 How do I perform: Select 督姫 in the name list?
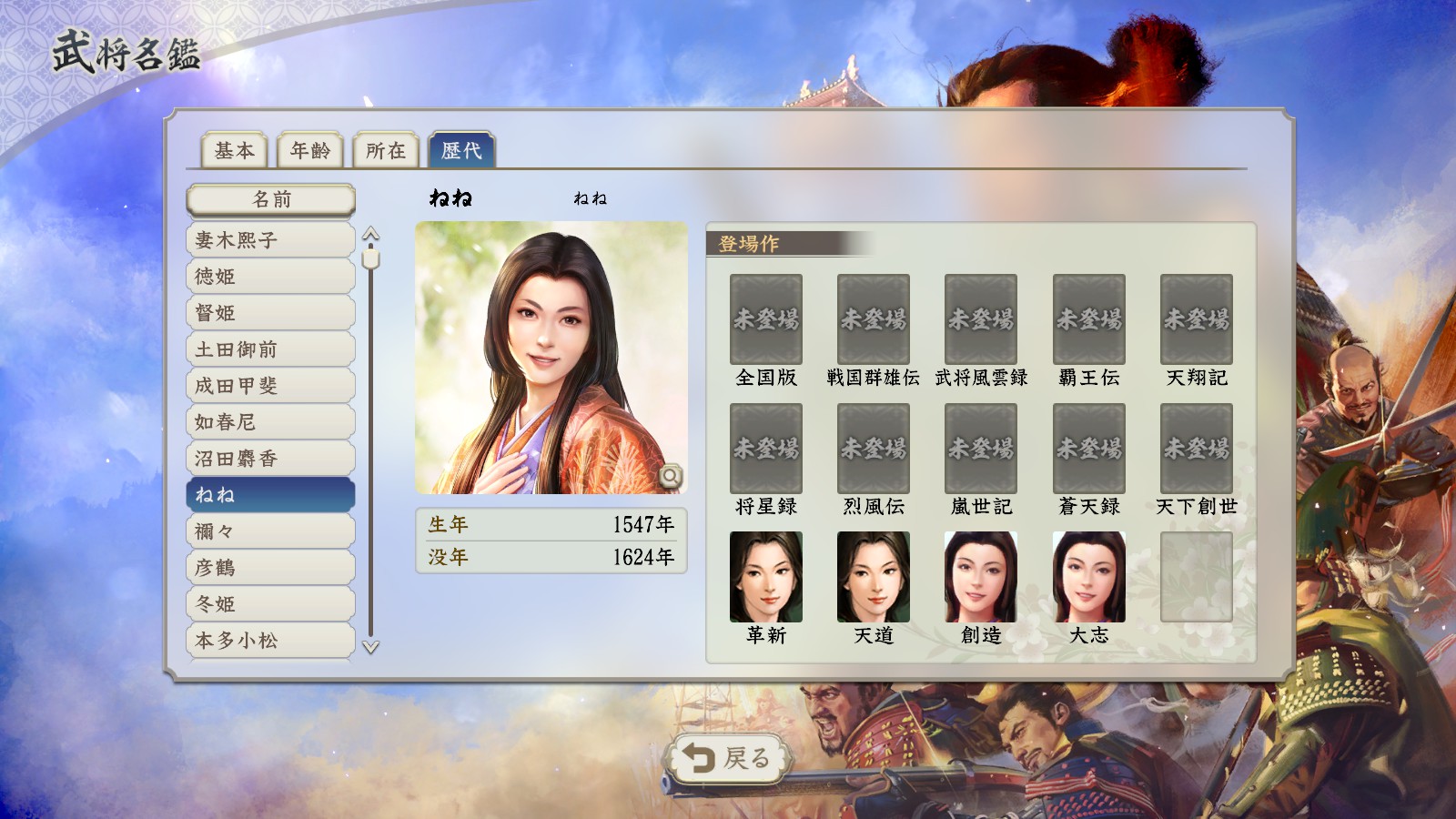click(270, 313)
